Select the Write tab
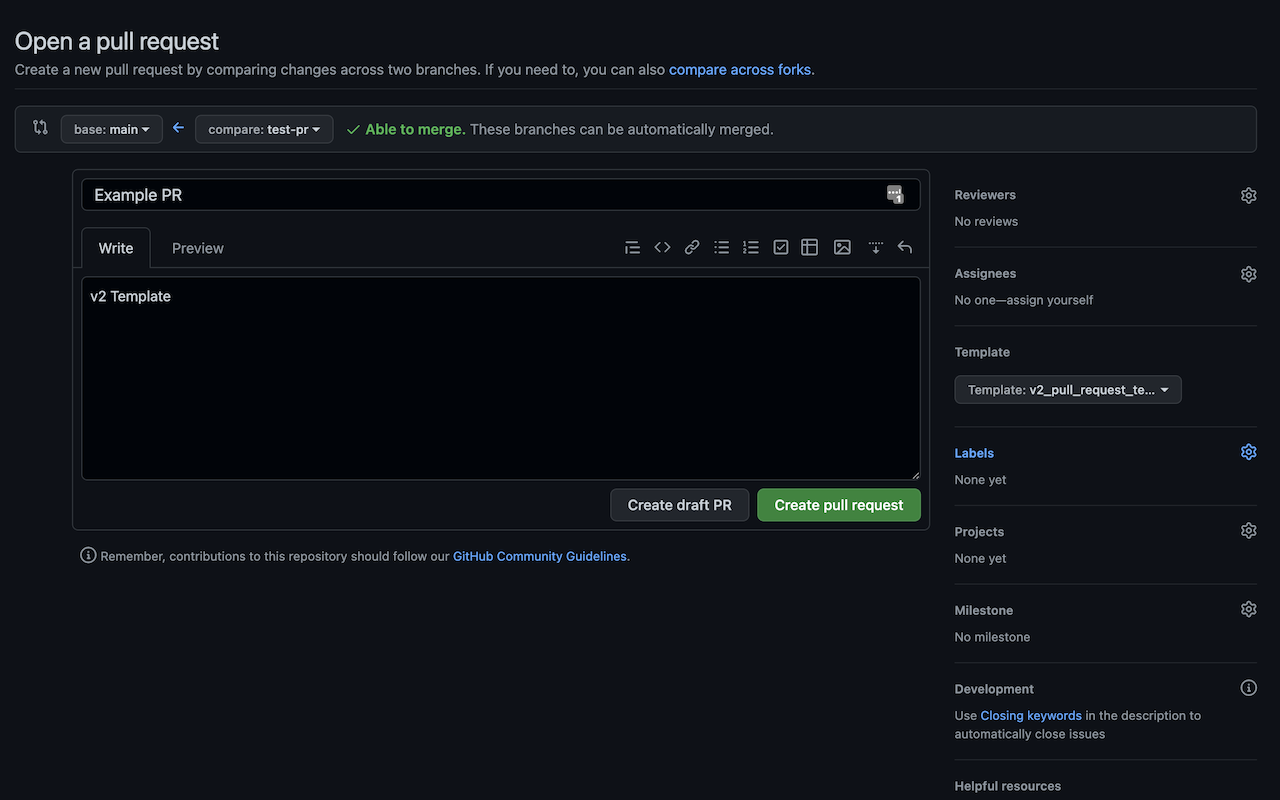The height and width of the screenshot is (800, 1280). point(115,247)
